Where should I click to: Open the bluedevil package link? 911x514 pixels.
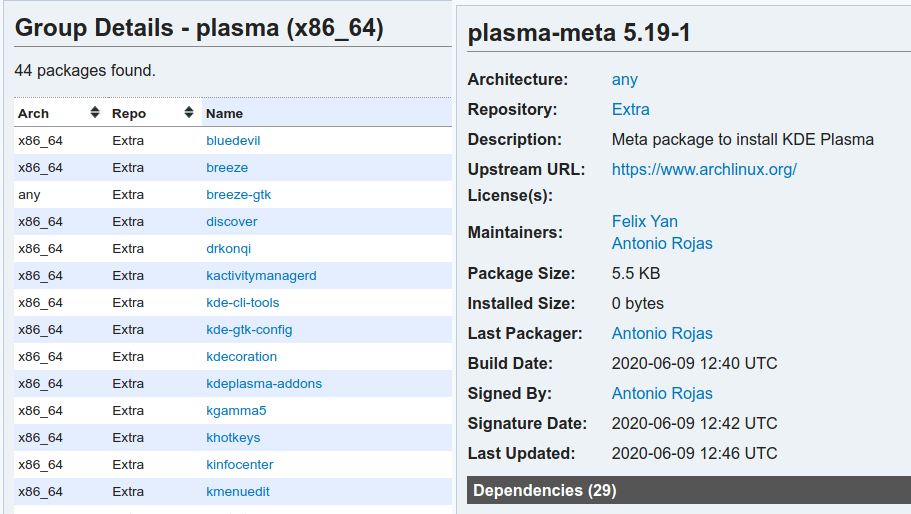point(233,141)
